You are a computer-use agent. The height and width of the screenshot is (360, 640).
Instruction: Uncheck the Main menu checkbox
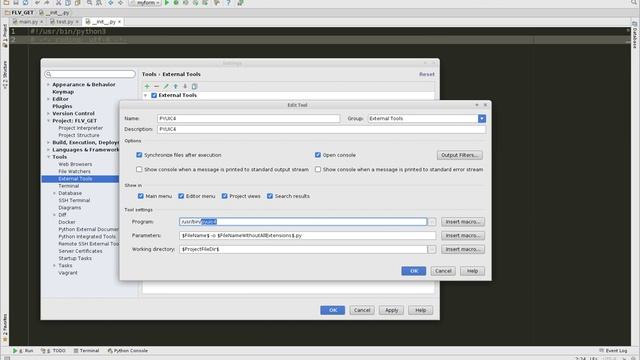(140, 196)
